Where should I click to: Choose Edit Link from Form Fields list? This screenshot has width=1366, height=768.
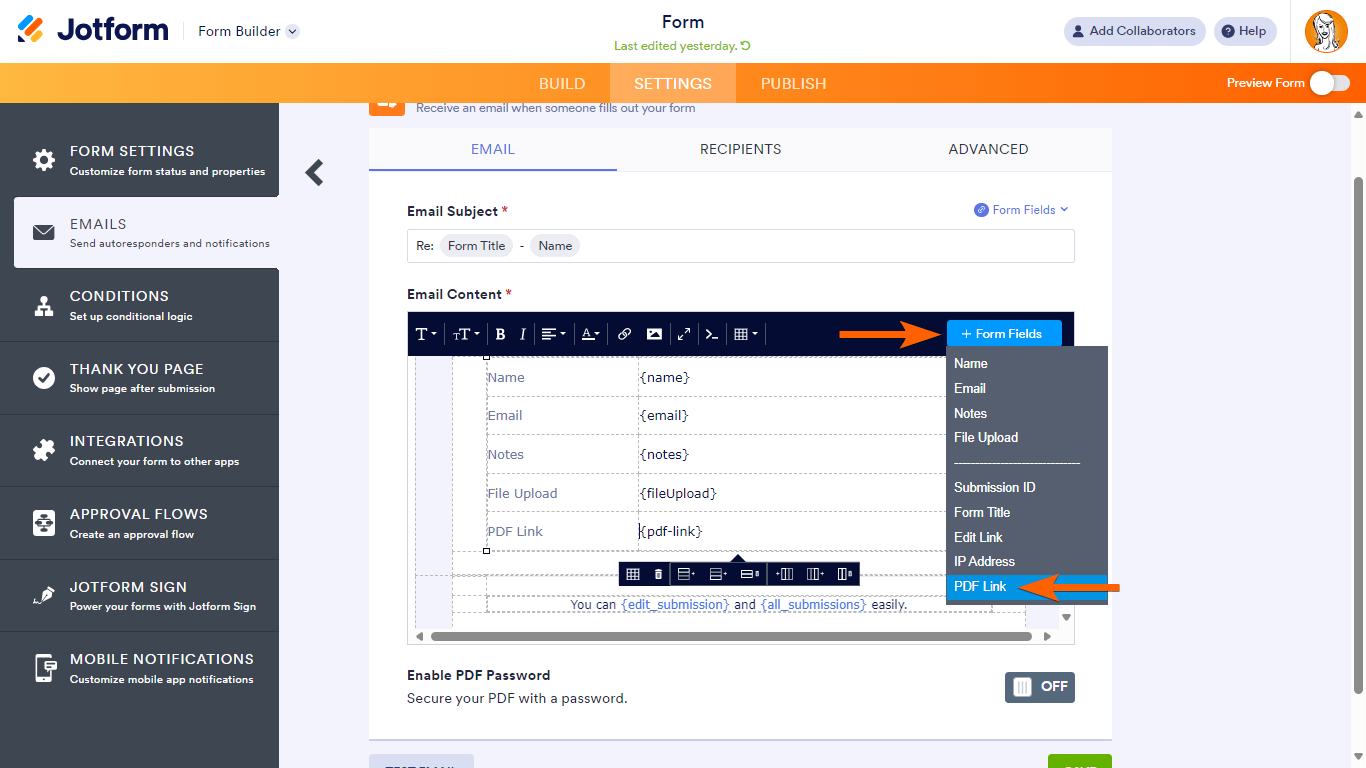pos(1027,537)
